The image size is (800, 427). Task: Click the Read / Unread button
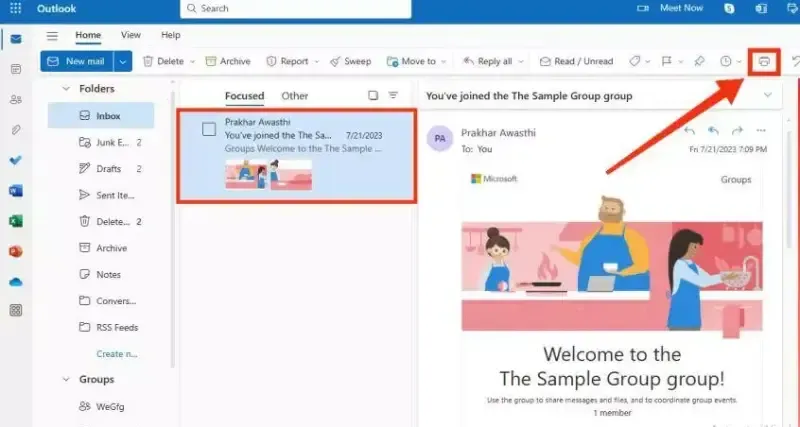pyautogui.click(x=577, y=61)
